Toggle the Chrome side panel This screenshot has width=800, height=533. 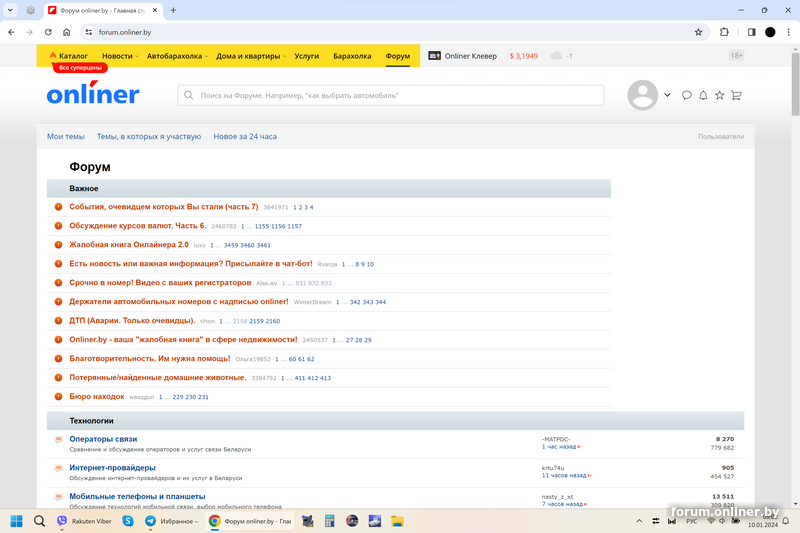click(751, 32)
